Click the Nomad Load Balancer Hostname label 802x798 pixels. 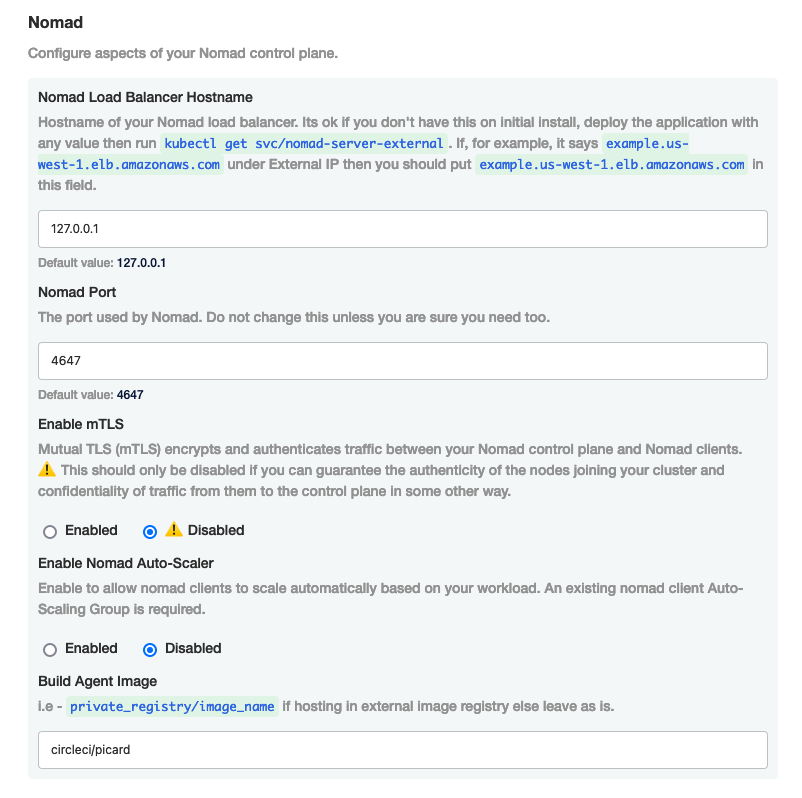click(145, 97)
